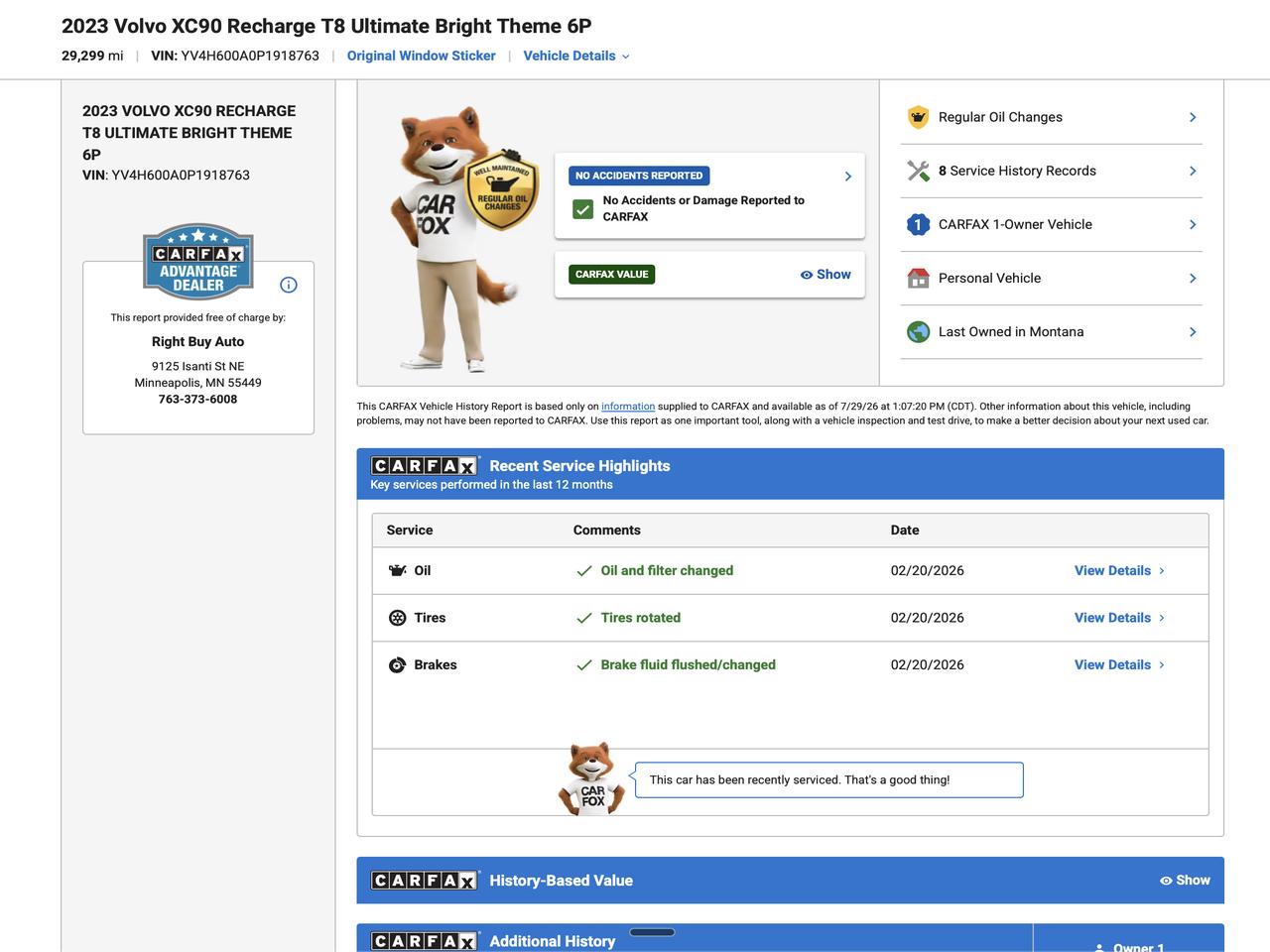Show the CARFAX Value
Screen dimensions: 1270x952
point(825,275)
